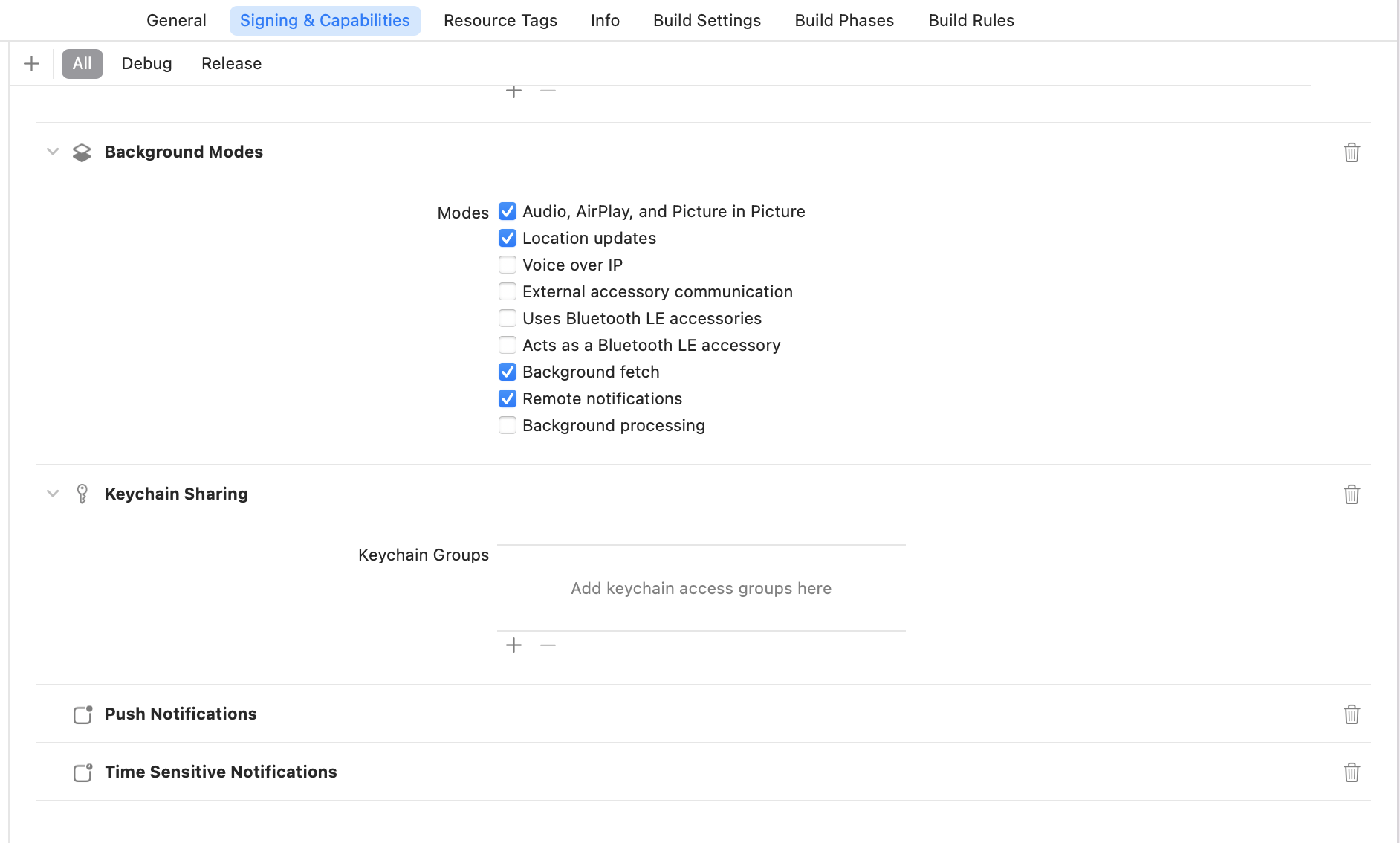Click the Background Modes layers icon
1400x843 pixels.
click(82, 152)
